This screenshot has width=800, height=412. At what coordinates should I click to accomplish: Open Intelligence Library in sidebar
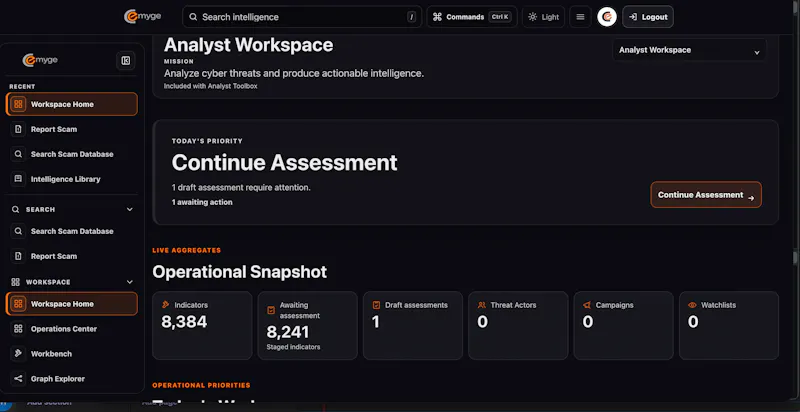[x=72, y=179]
